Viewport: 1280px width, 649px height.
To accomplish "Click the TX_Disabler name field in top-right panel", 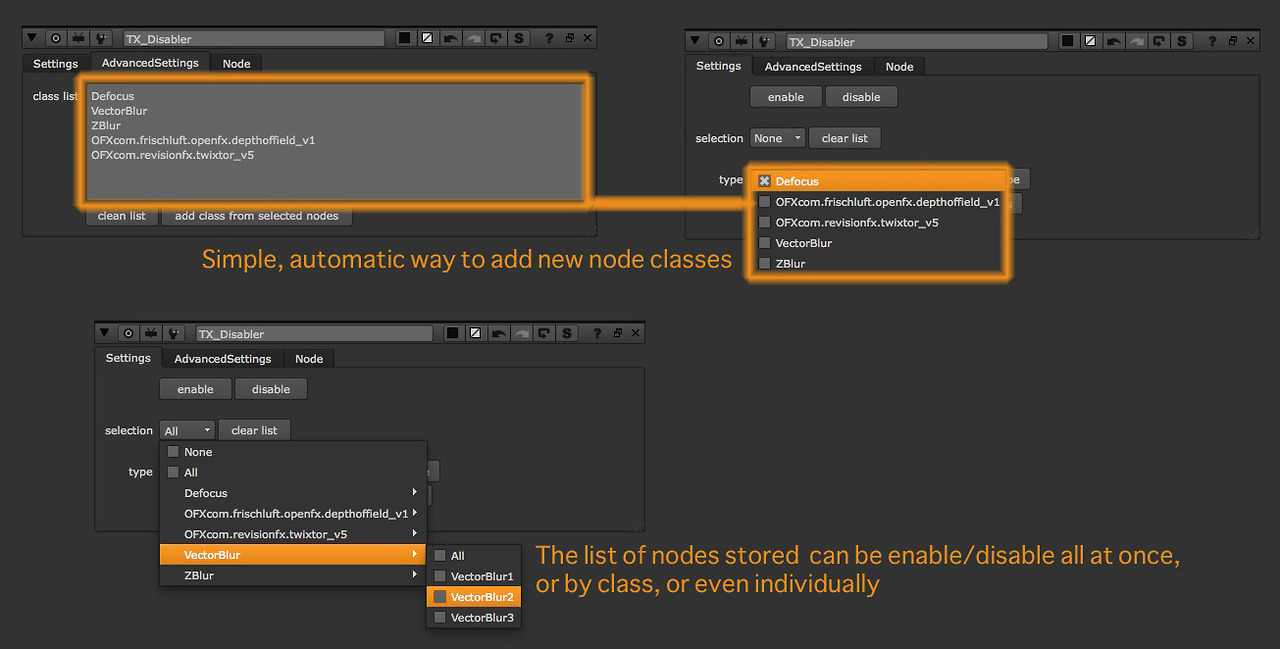I will tap(915, 41).
